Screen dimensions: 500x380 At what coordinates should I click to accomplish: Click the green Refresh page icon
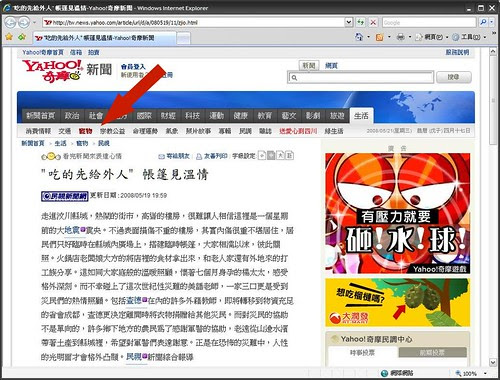point(361,23)
